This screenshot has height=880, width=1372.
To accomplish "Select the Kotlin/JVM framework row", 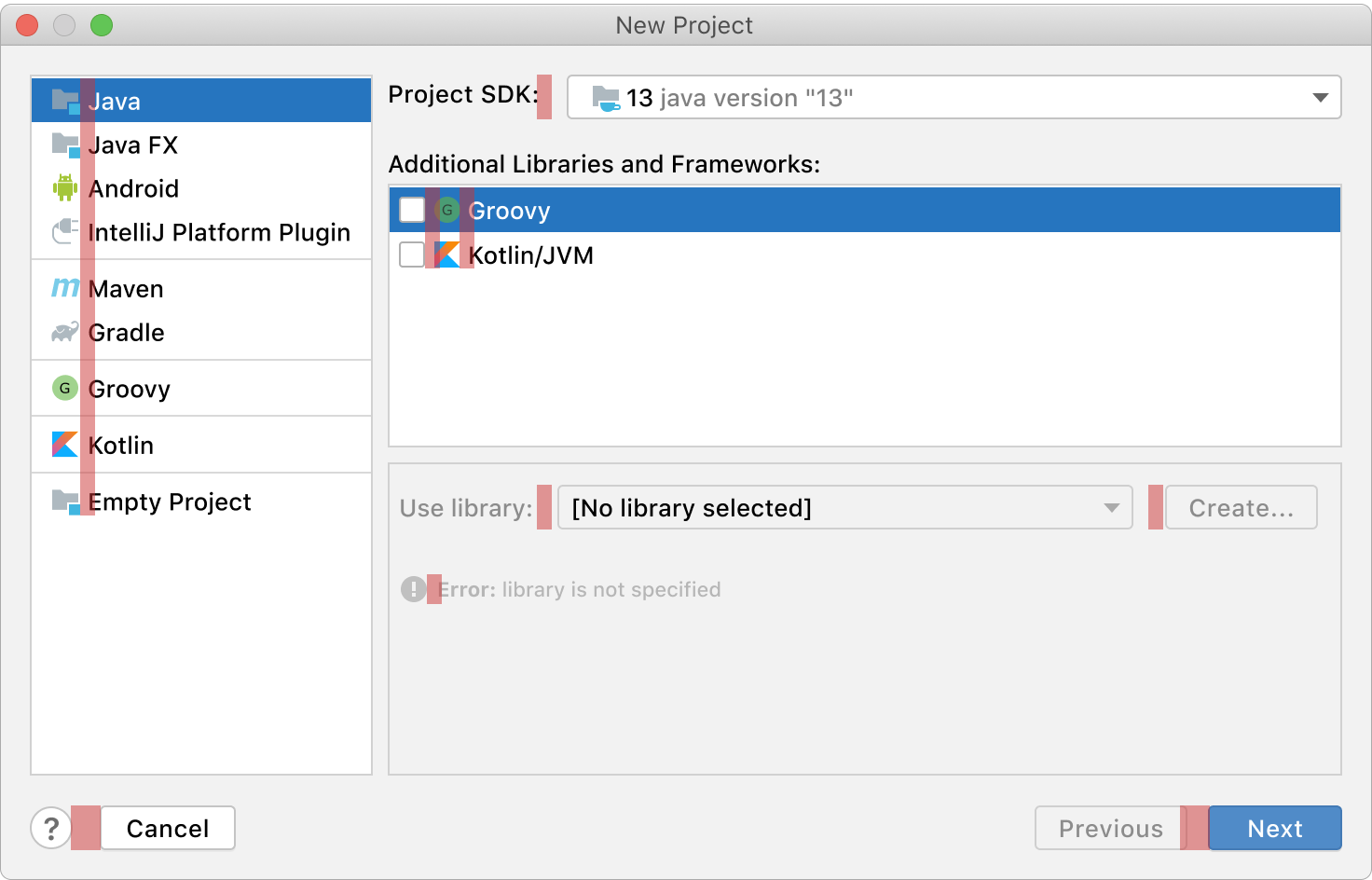I will (531, 255).
